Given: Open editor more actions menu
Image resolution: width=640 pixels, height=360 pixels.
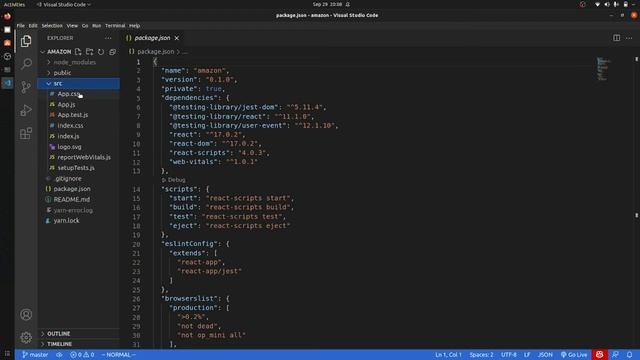Looking at the screenshot, I should click(x=629, y=38).
